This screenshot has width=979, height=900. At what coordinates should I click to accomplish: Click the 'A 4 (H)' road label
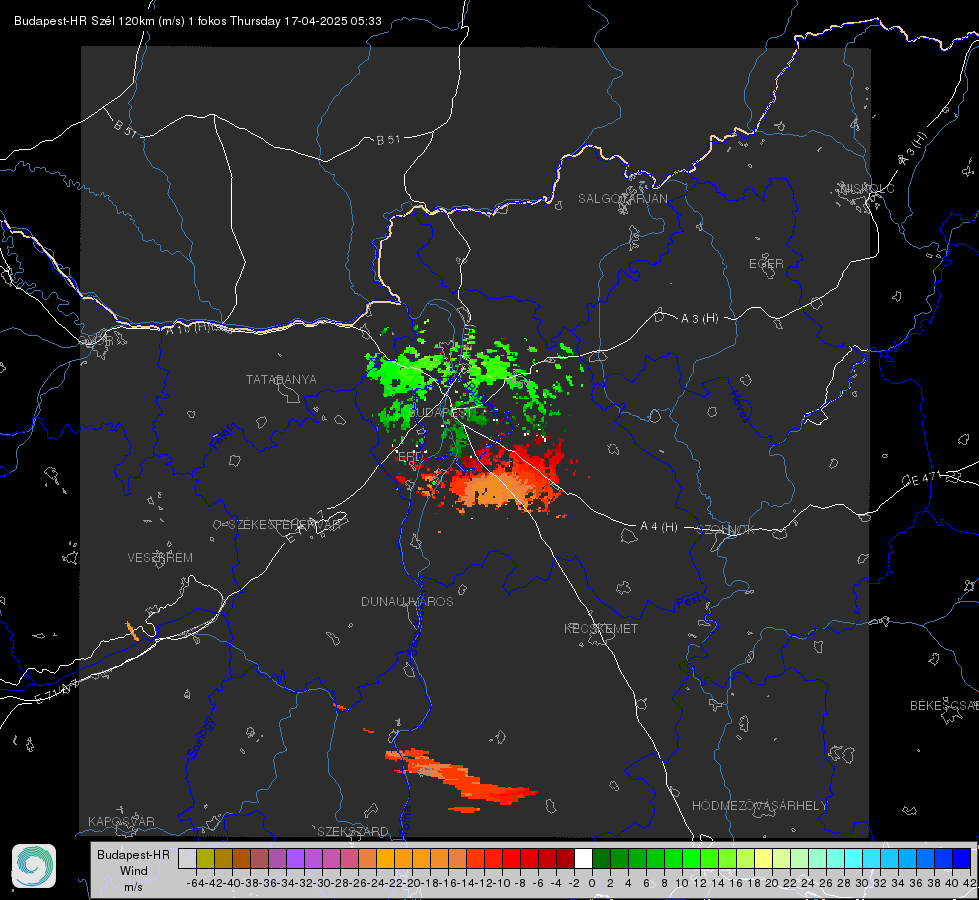coord(659,527)
